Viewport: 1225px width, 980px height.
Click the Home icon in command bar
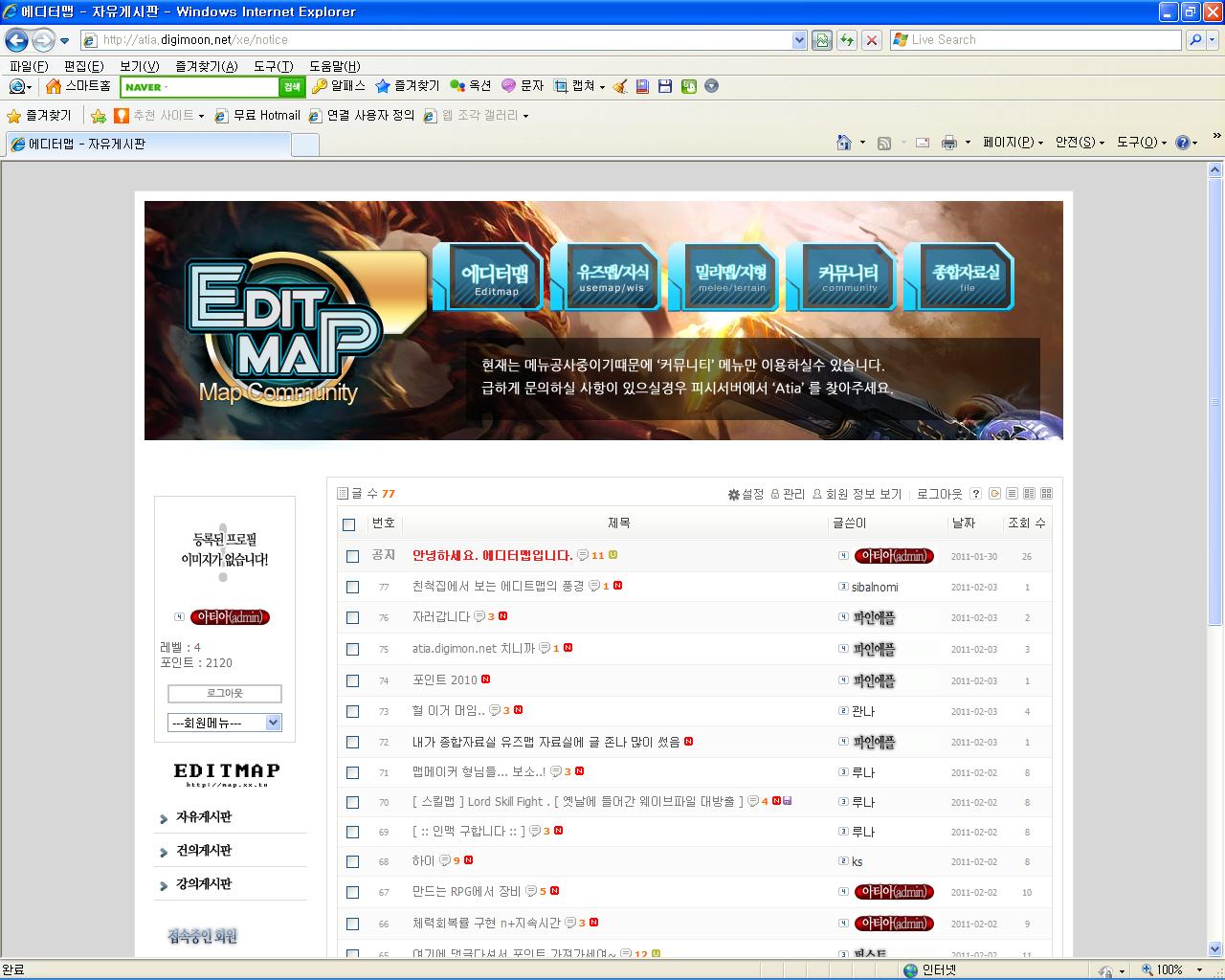pos(843,143)
